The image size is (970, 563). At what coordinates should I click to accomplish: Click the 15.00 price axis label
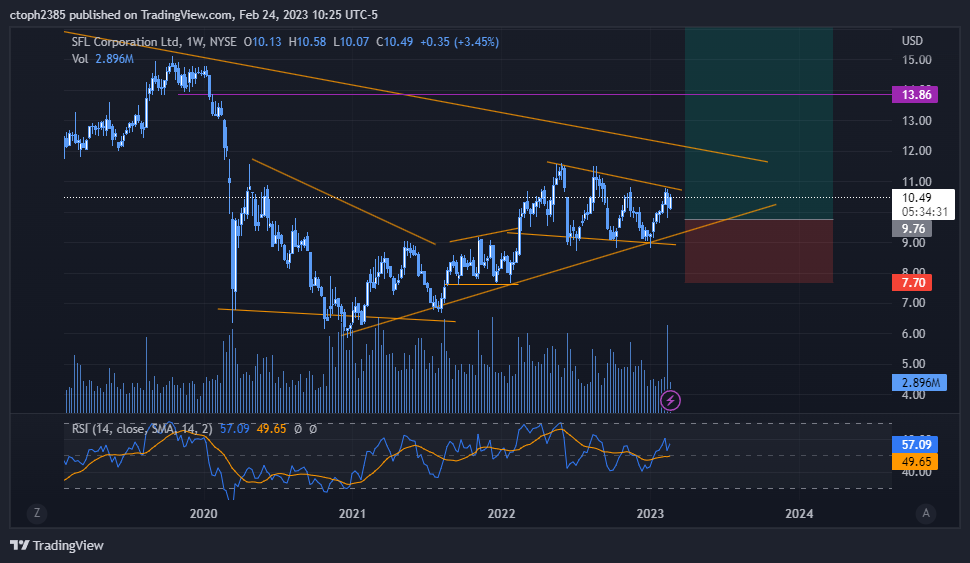click(x=916, y=60)
